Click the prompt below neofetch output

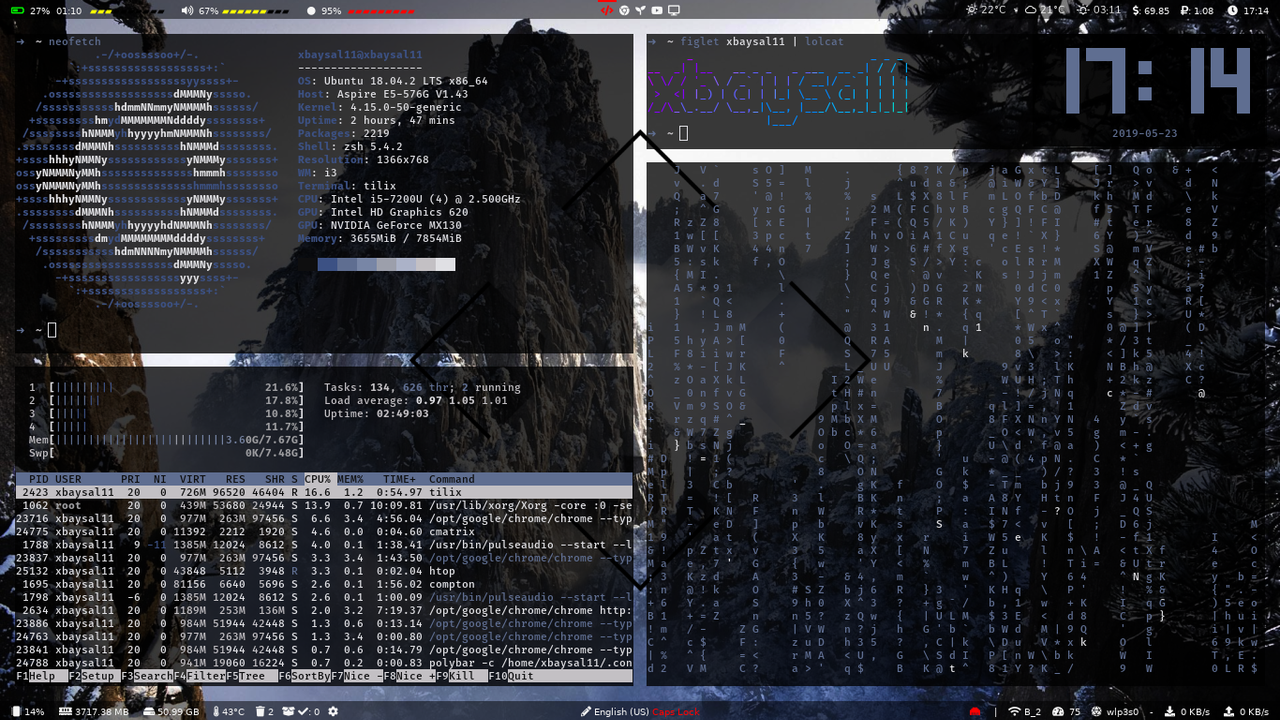tap(37, 330)
